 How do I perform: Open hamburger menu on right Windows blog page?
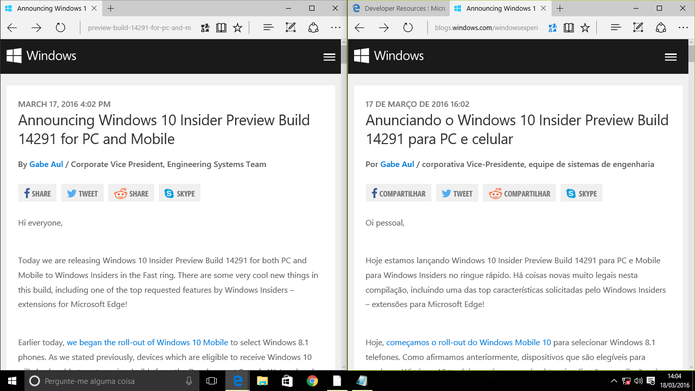671,57
